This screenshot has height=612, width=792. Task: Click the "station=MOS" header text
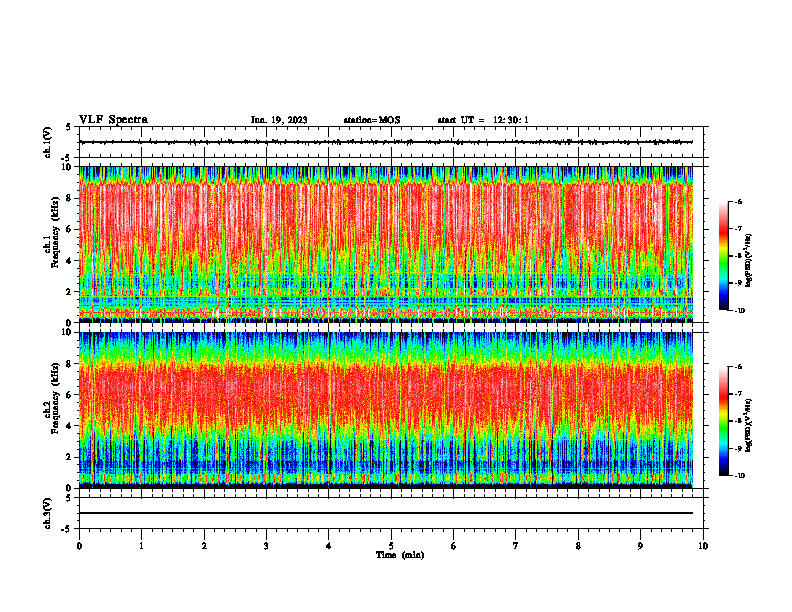[x=372, y=120]
